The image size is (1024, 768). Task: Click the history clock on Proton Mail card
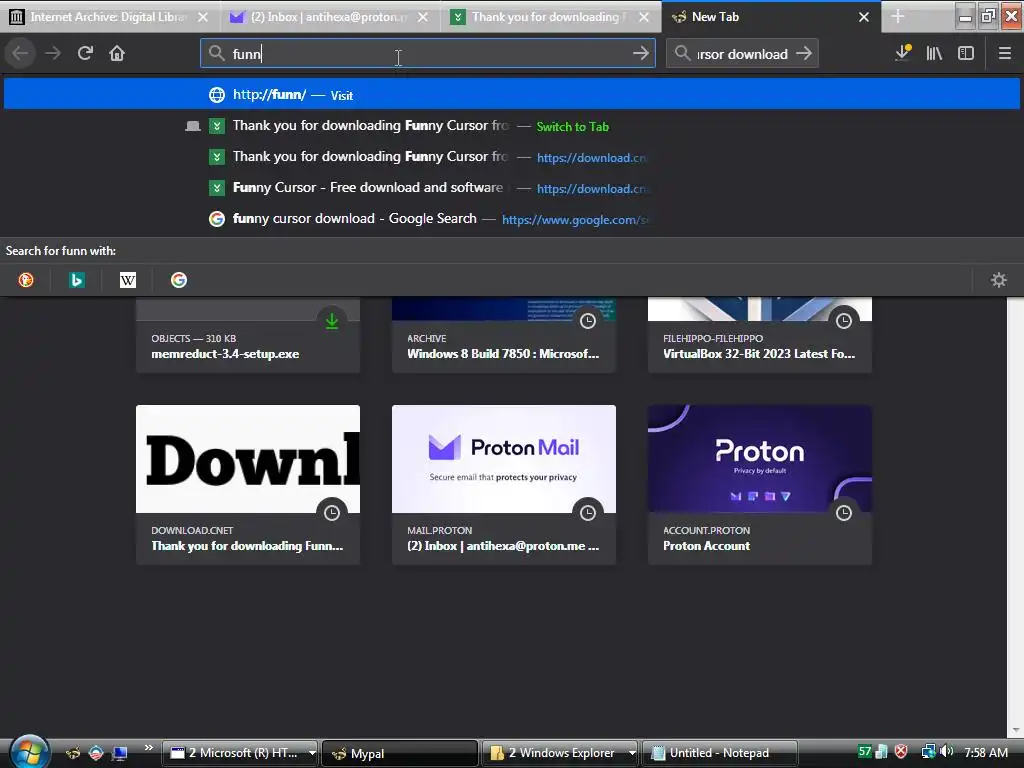point(588,513)
